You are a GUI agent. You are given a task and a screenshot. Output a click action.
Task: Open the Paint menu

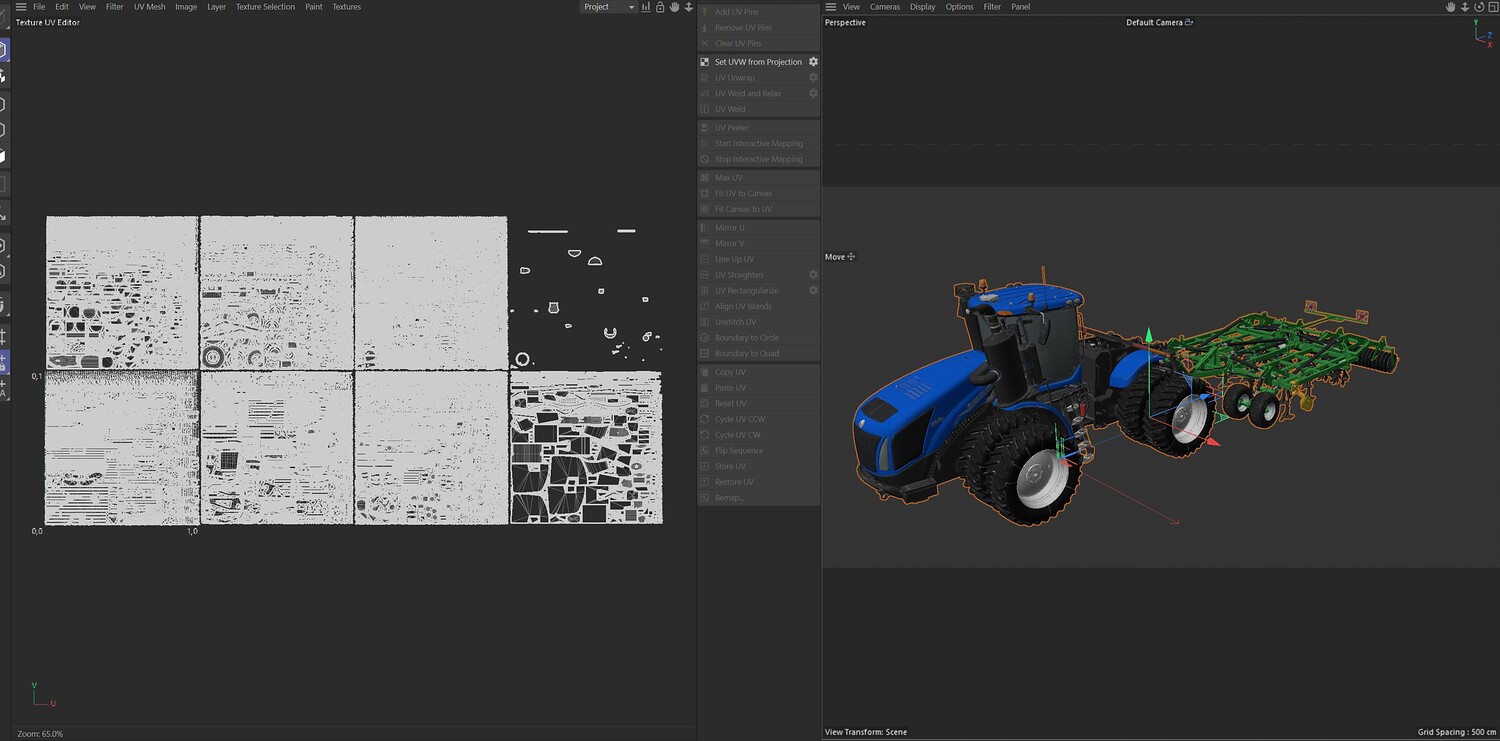[314, 7]
